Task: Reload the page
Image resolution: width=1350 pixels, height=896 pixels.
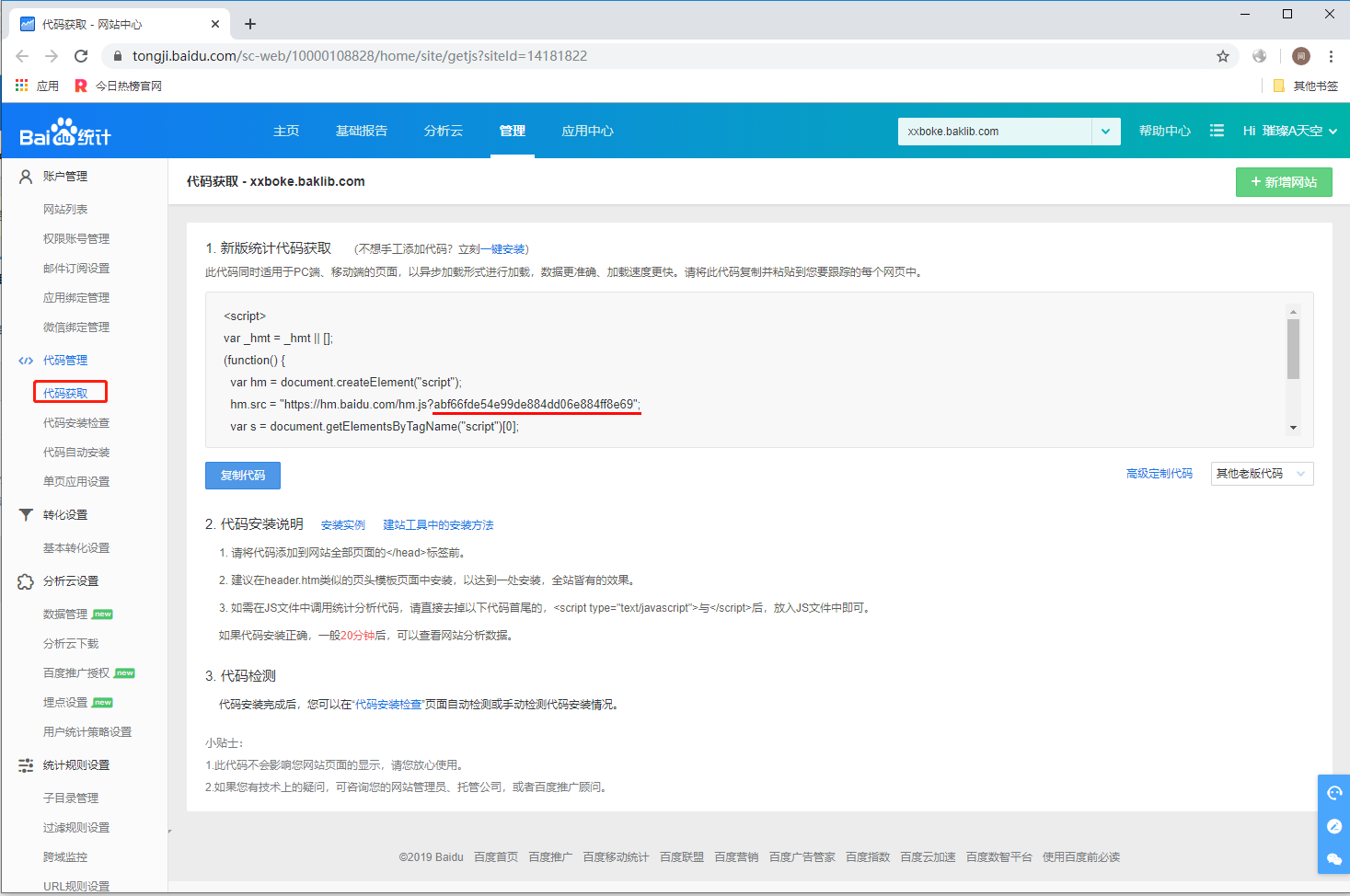Action: coord(81,56)
